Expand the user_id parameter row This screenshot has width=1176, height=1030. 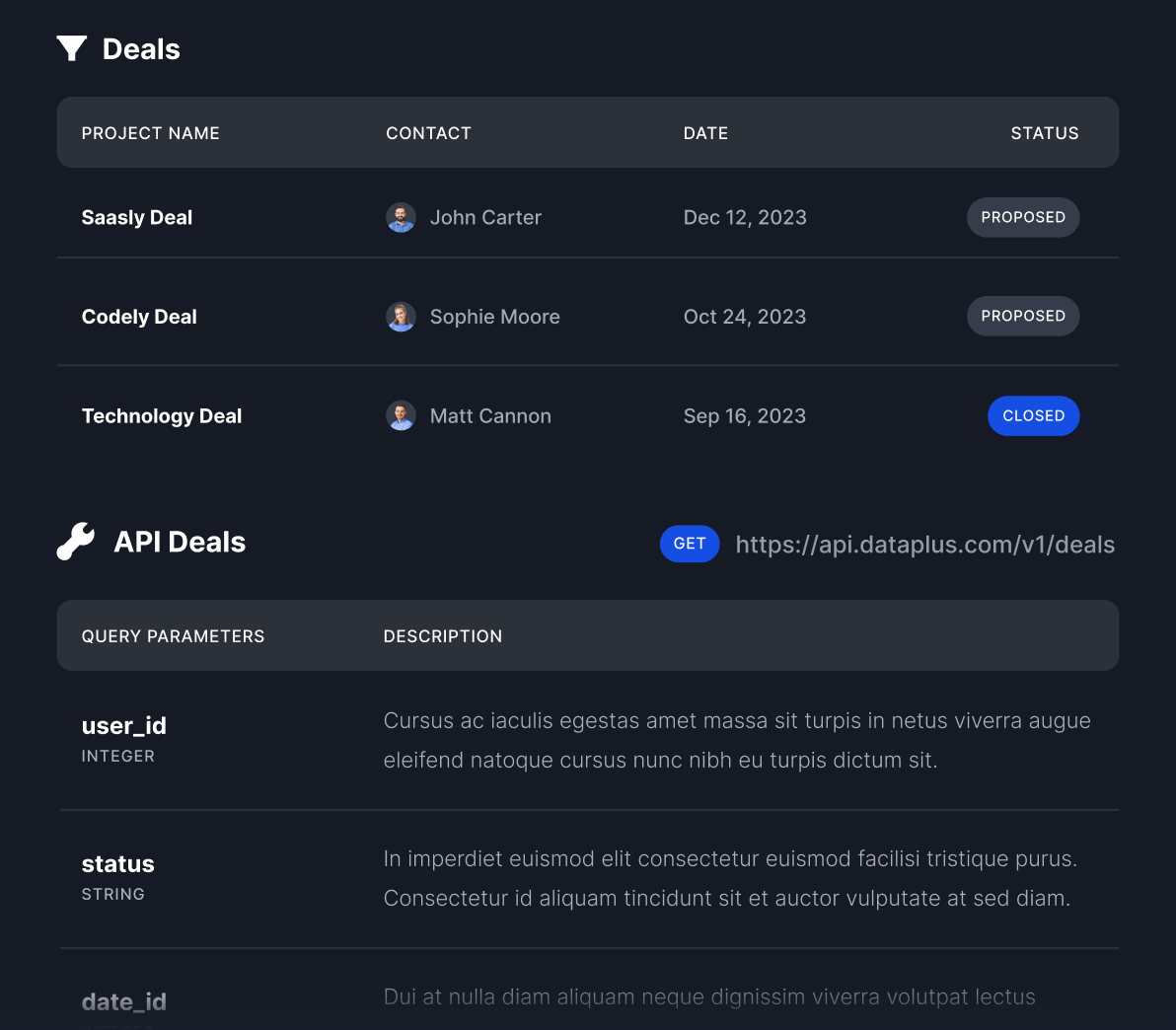pyautogui.click(x=123, y=725)
